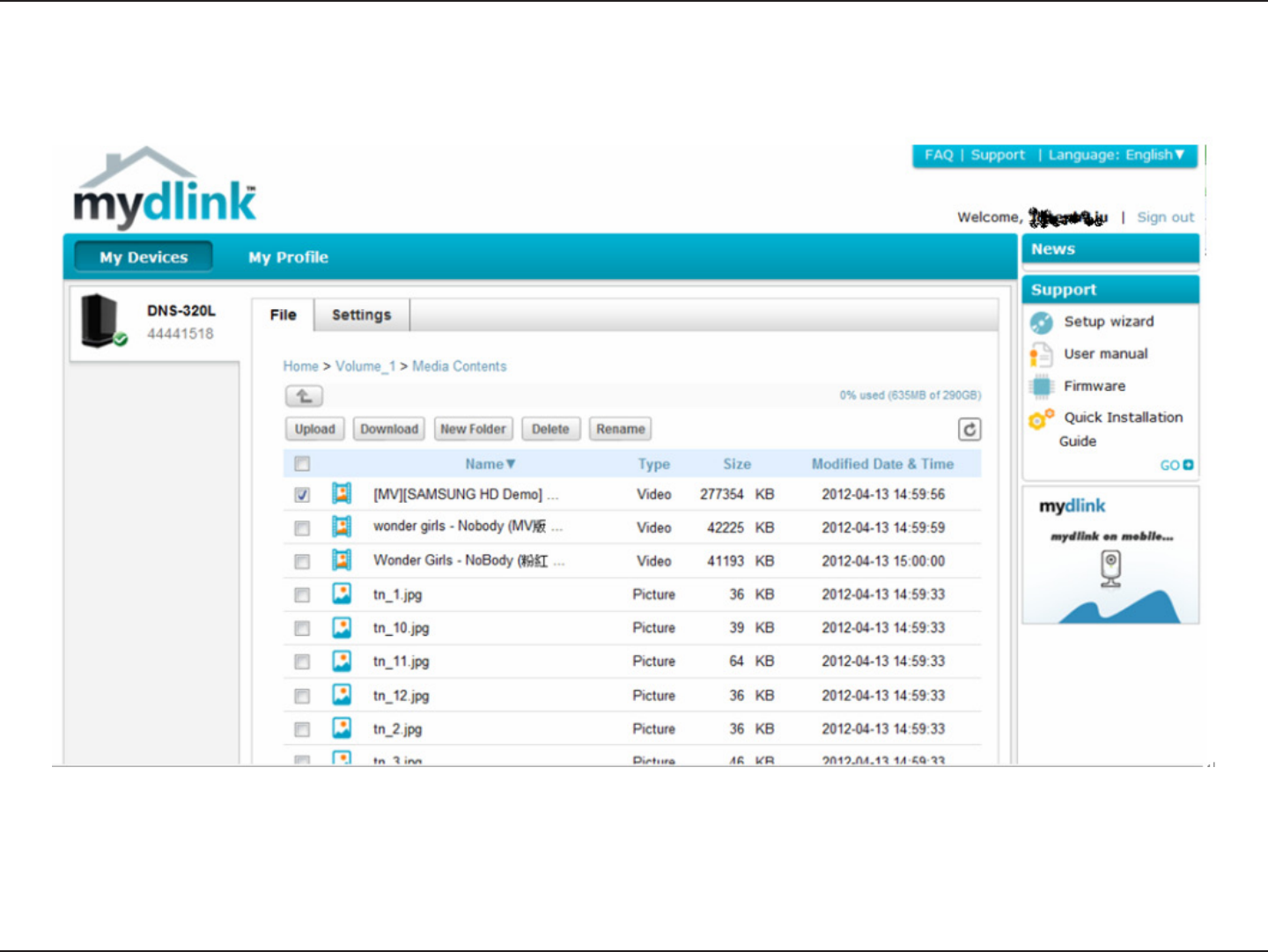Click the Size column header
The image size is (1268, 952).
coord(737,464)
